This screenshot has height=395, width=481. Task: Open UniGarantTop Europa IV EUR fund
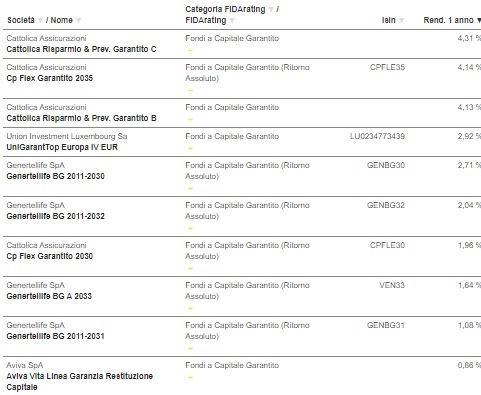click(62, 147)
